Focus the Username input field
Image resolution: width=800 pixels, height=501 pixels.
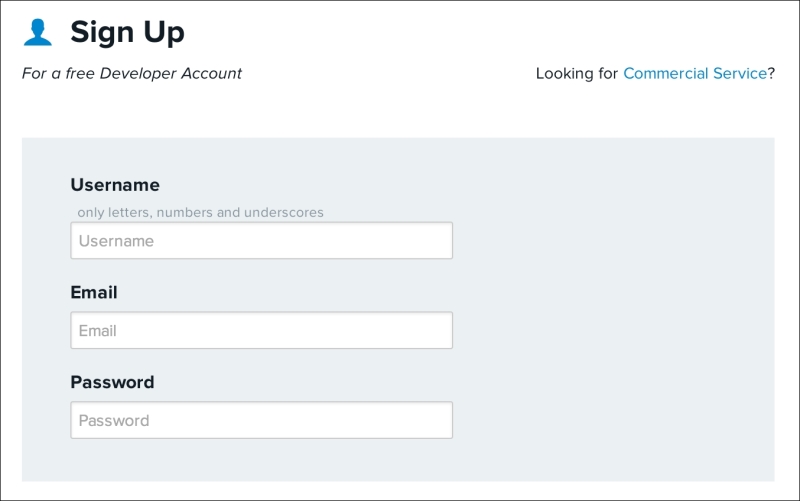click(261, 240)
